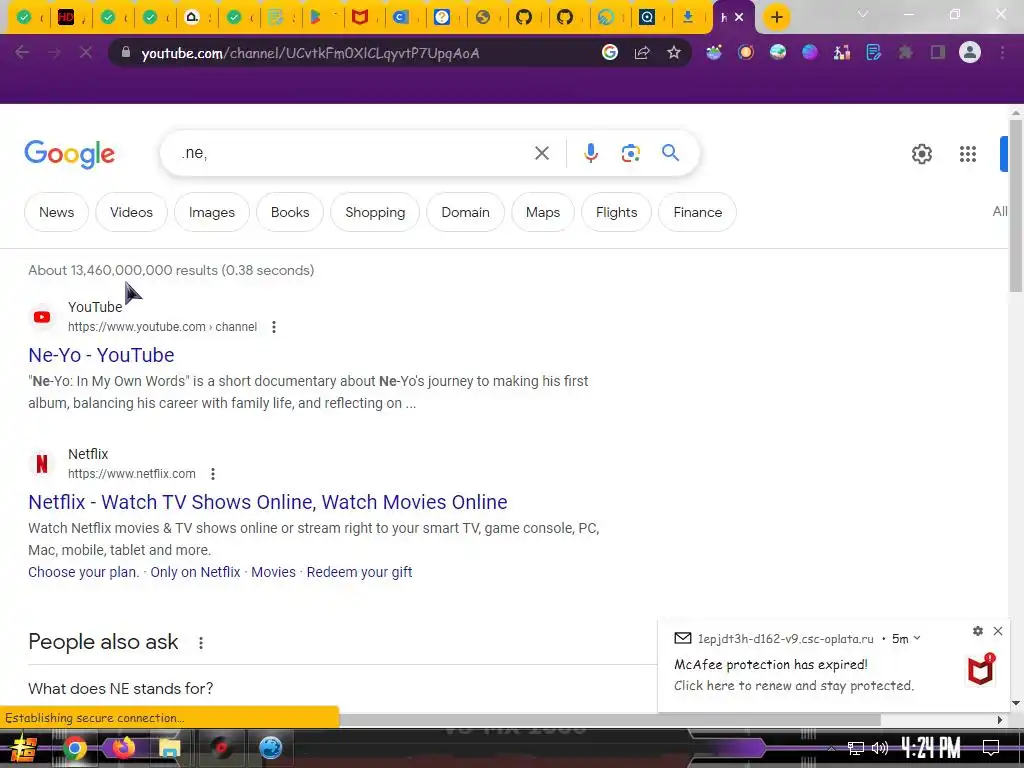Switch to the McAfee tab
Screen dimensions: 1024x768
(x=360, y=17)
